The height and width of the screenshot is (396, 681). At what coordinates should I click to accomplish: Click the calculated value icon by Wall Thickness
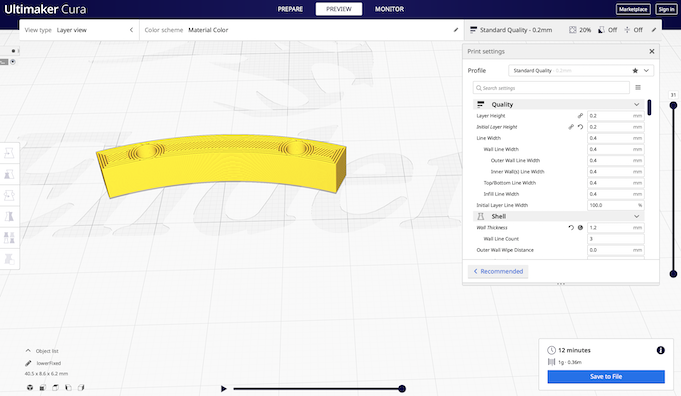[x=580, y=228]
